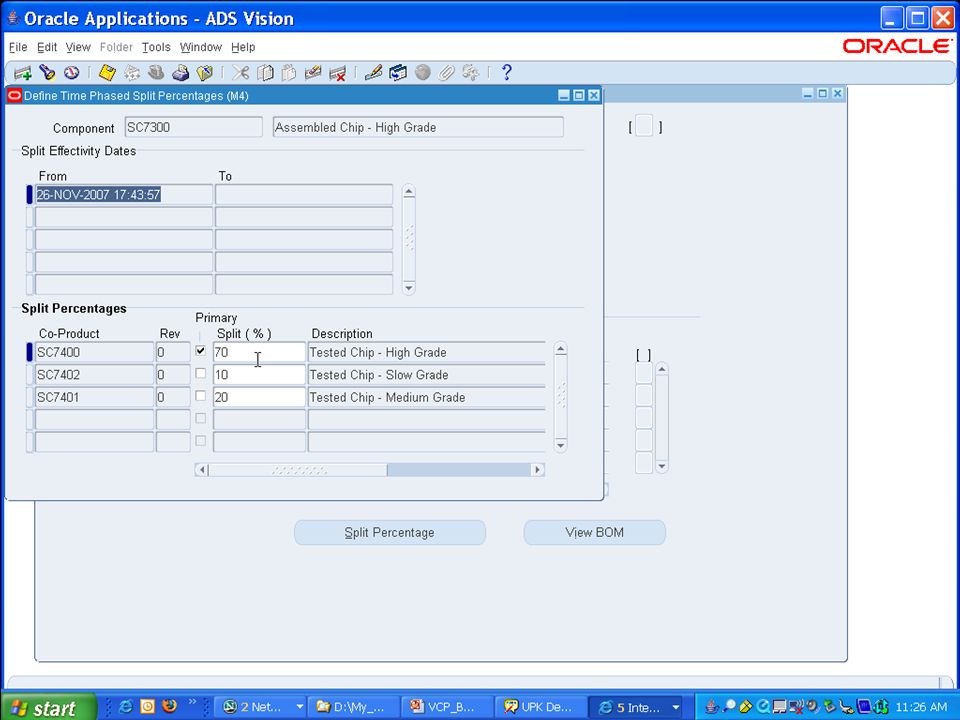The height and width of the screenshot is (720, 960).
Task: Click down arrow of Split Percentages scrollbar
Action: pyautogui.click(x=560, y=445)
